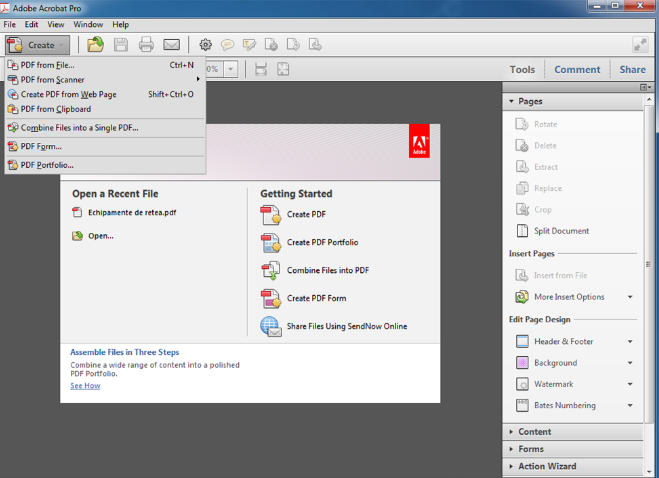Click Share Files Using SendNow Online

(347, 326)
